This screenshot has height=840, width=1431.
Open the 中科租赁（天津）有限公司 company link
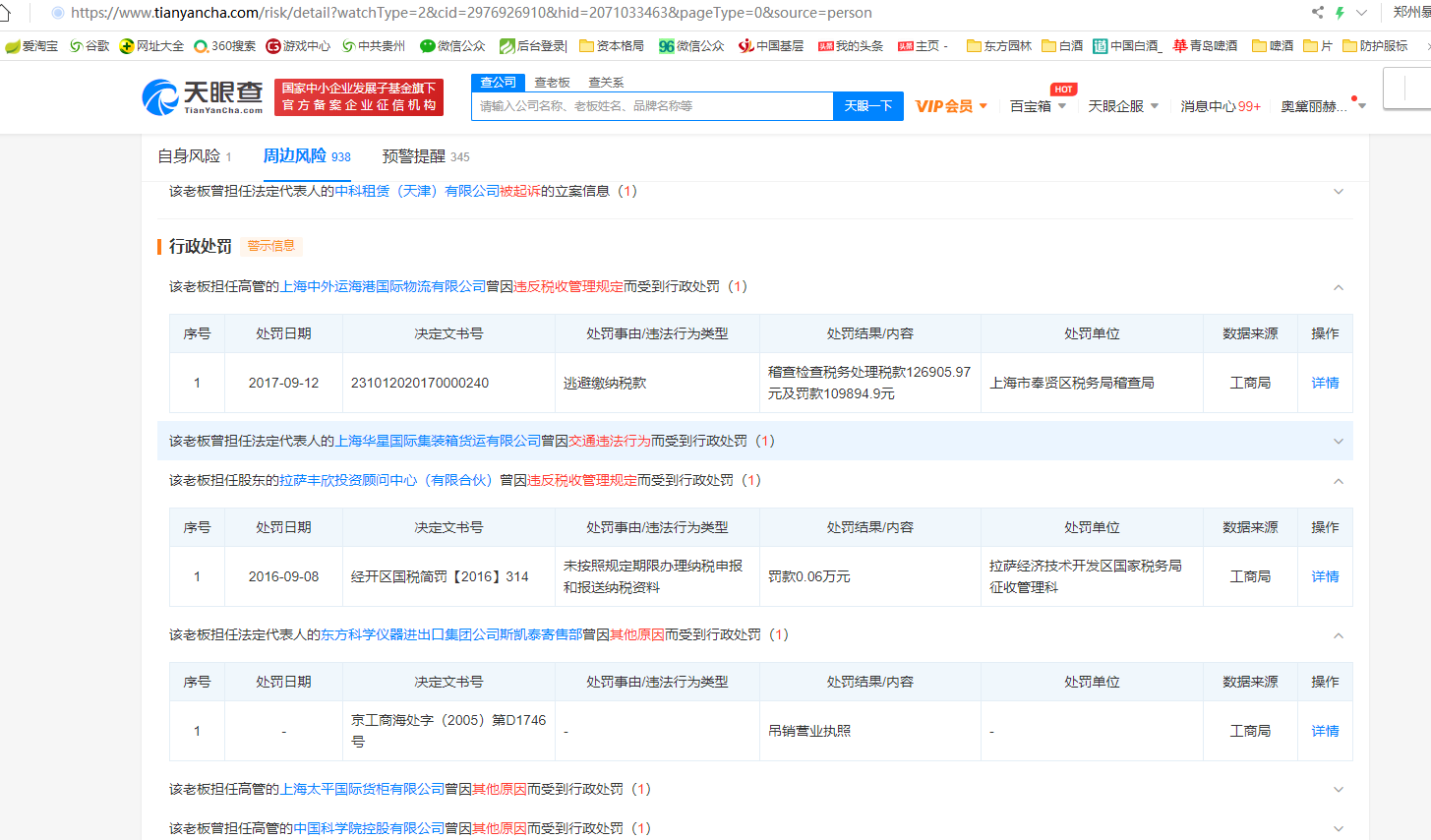point(418,191)
